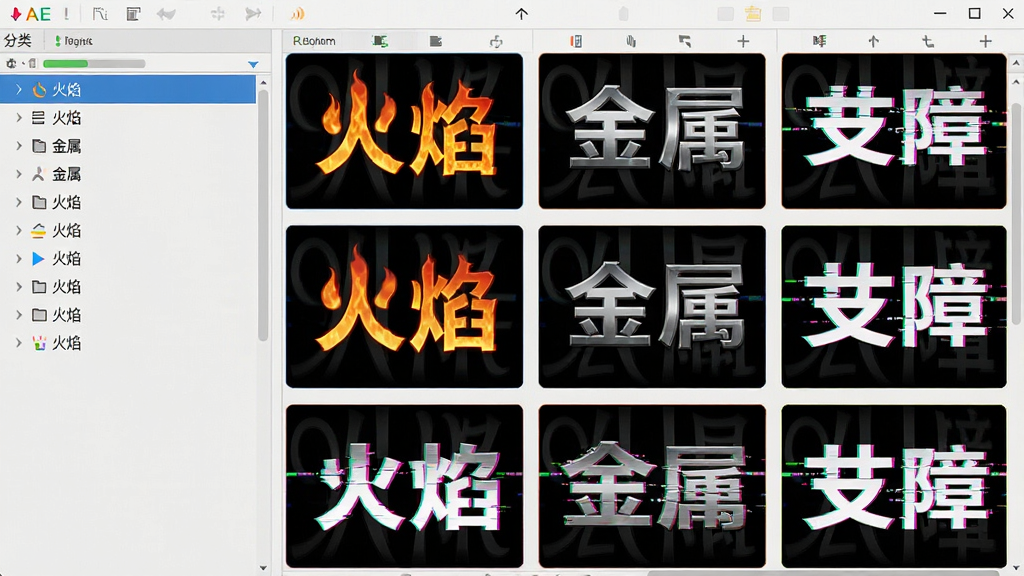Click the gray back reply arrow icon
This screenshot has width=1024, height=576.
[166, 14]
